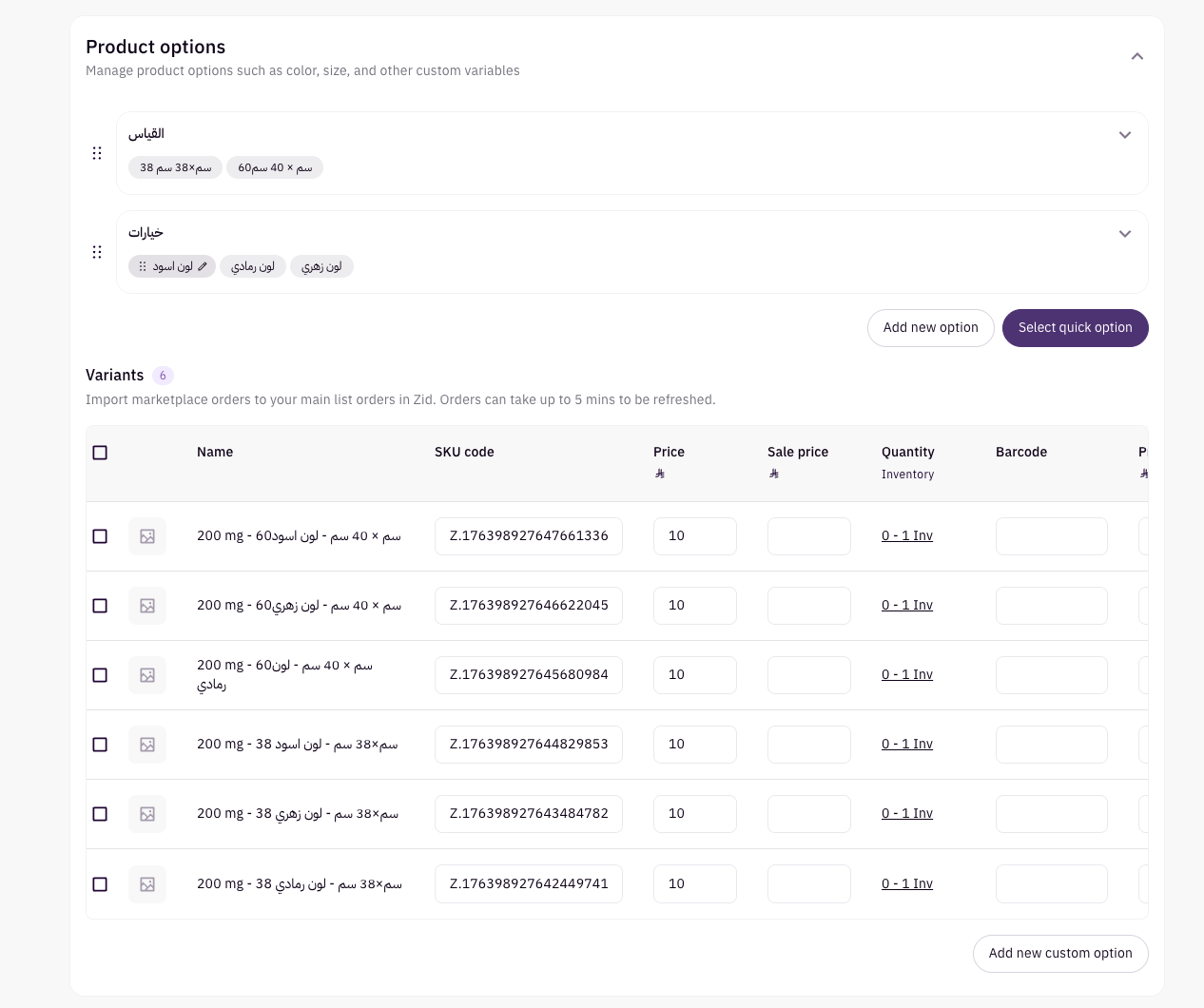Open image placeholder for SKU ending 3484782
The height and width of the screenshot is (1008, 1204).
(x=147, y=814)
